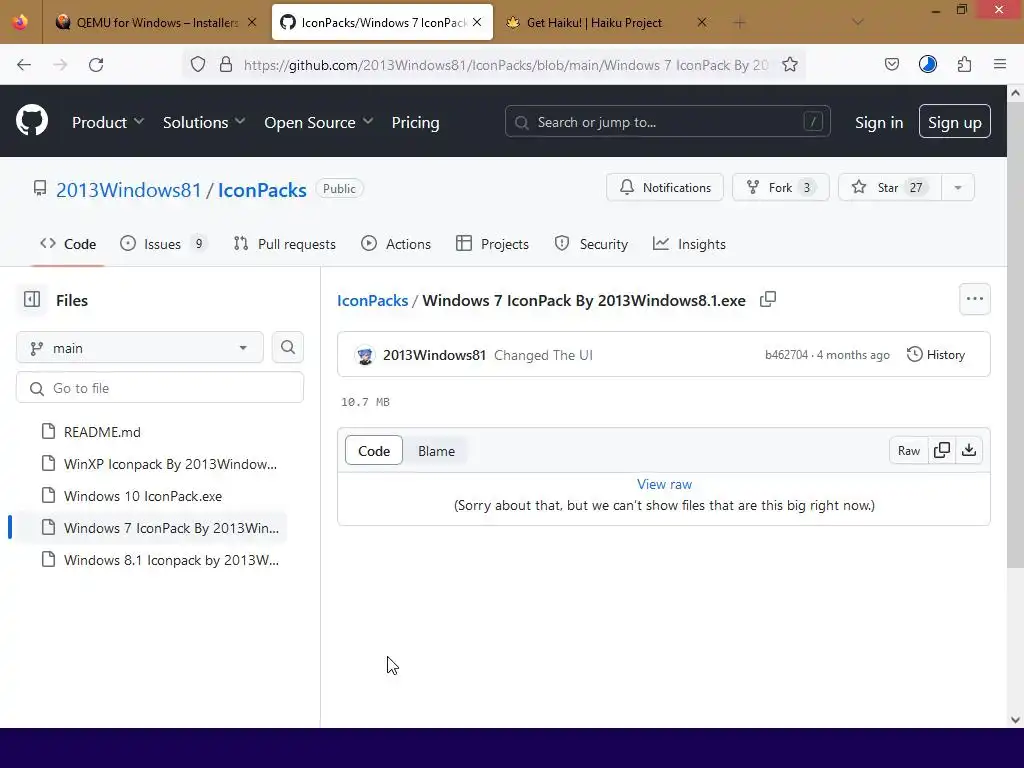1024x768 pixels.
Task: Open the IconPacks repository name link
Action: point(262,189)
